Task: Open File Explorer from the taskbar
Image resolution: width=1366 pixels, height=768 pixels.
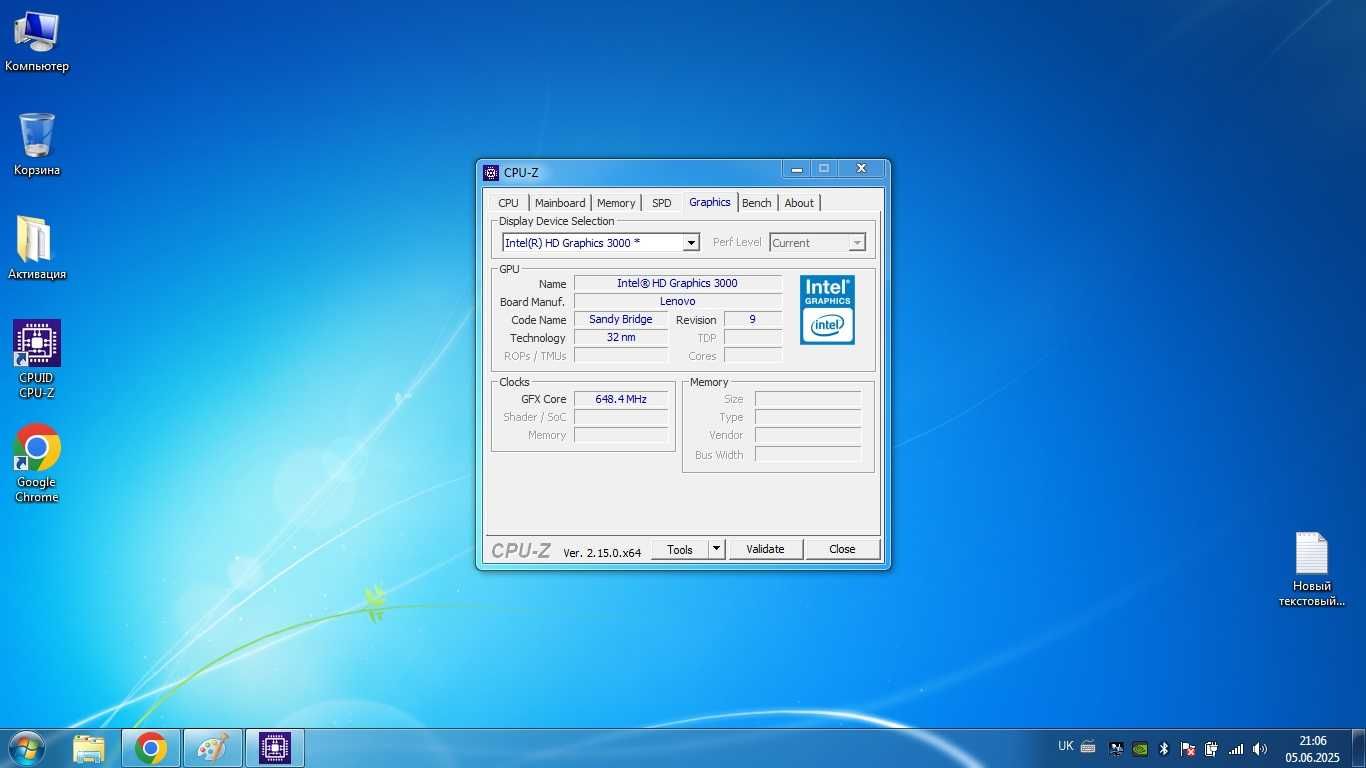Action: pos(89,748)
